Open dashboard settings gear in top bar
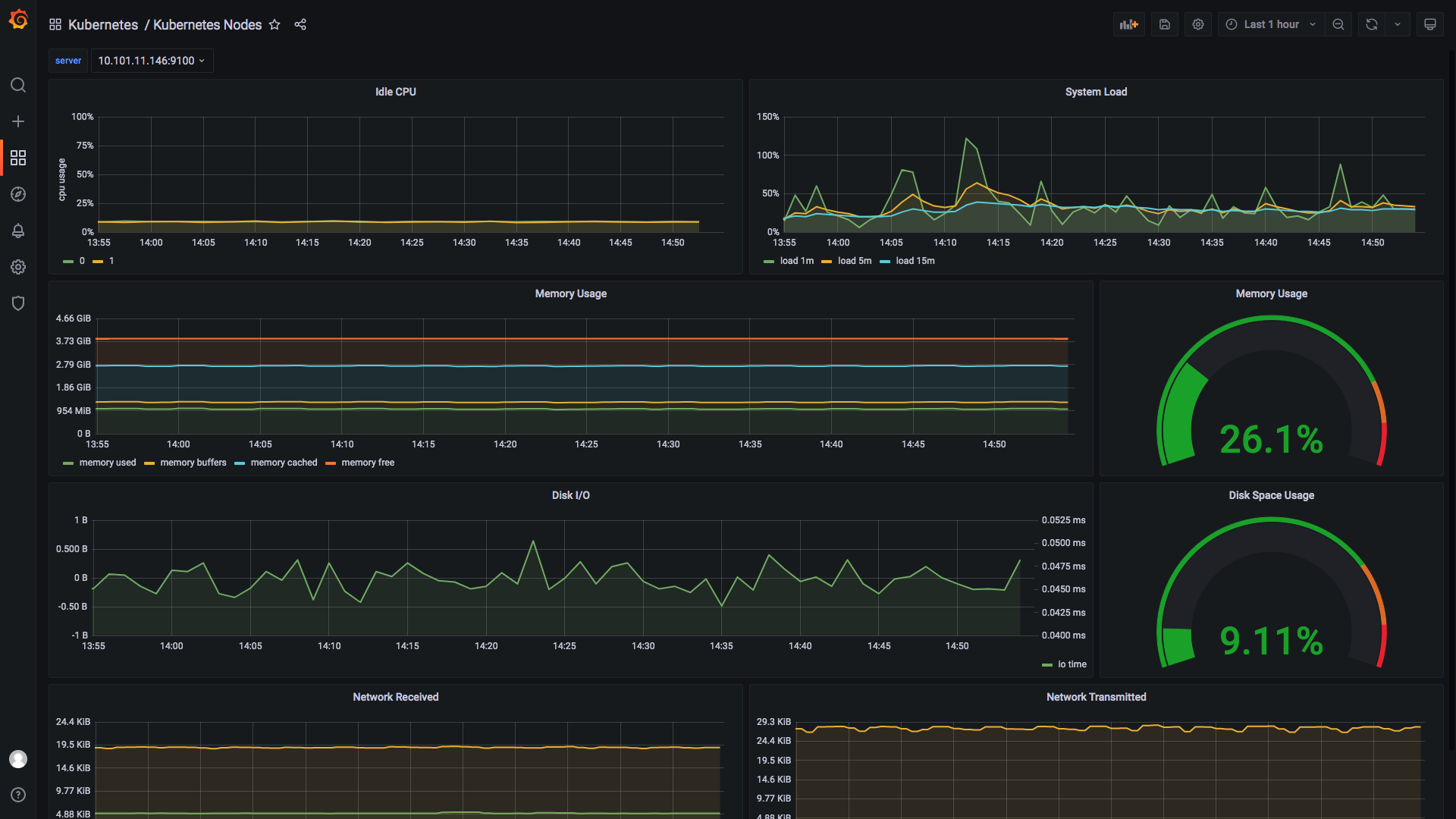 click(1198, 24)
